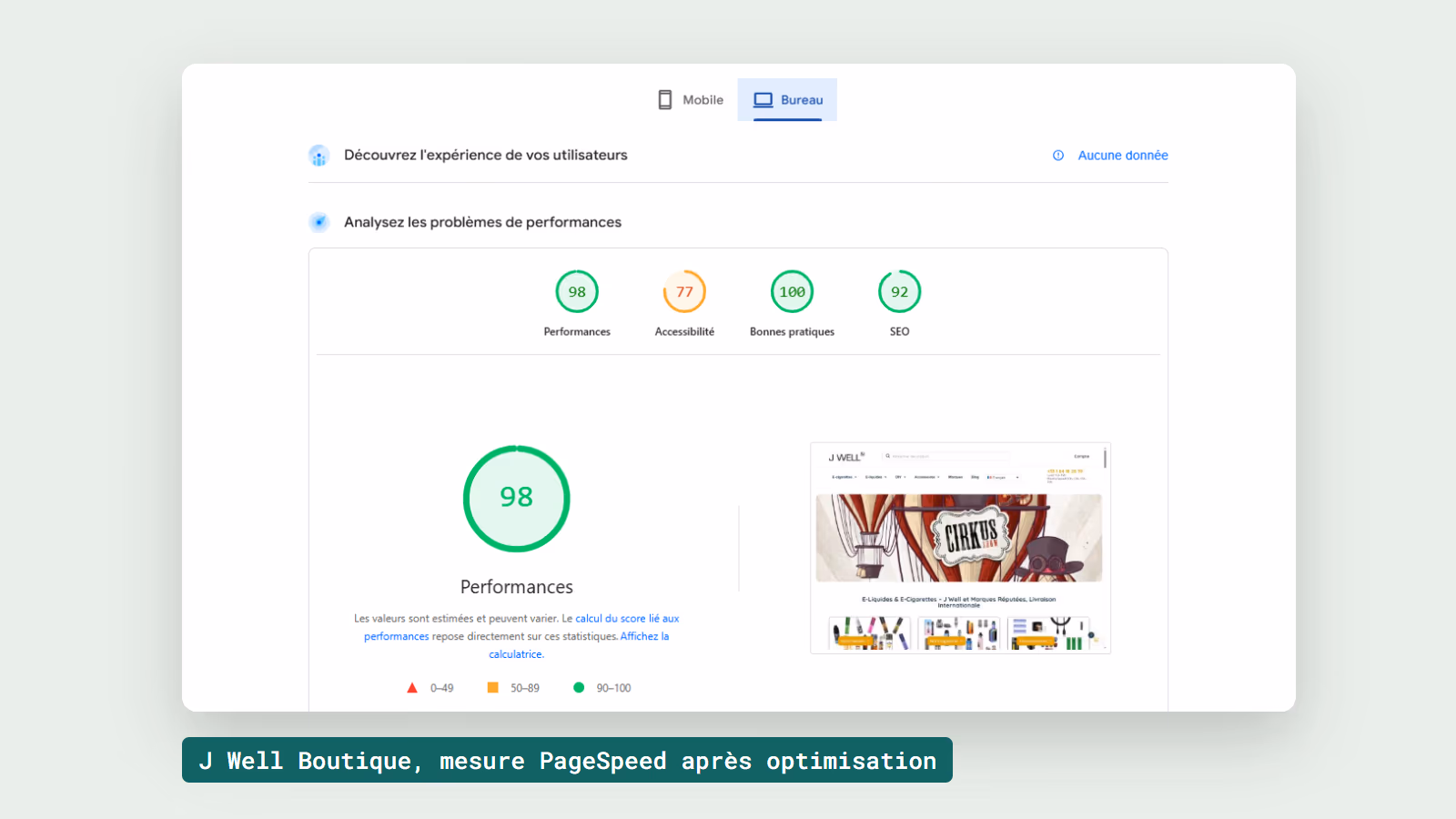Click the 90–100 legend text
This screenshot has height=819, width=1456.
(613, 688)
